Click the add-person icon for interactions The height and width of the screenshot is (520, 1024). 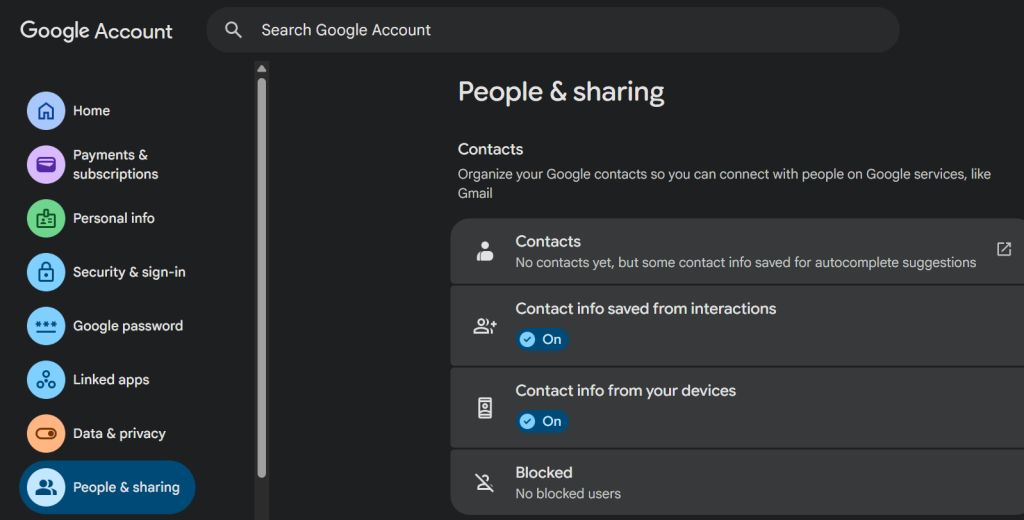point(485,326)
